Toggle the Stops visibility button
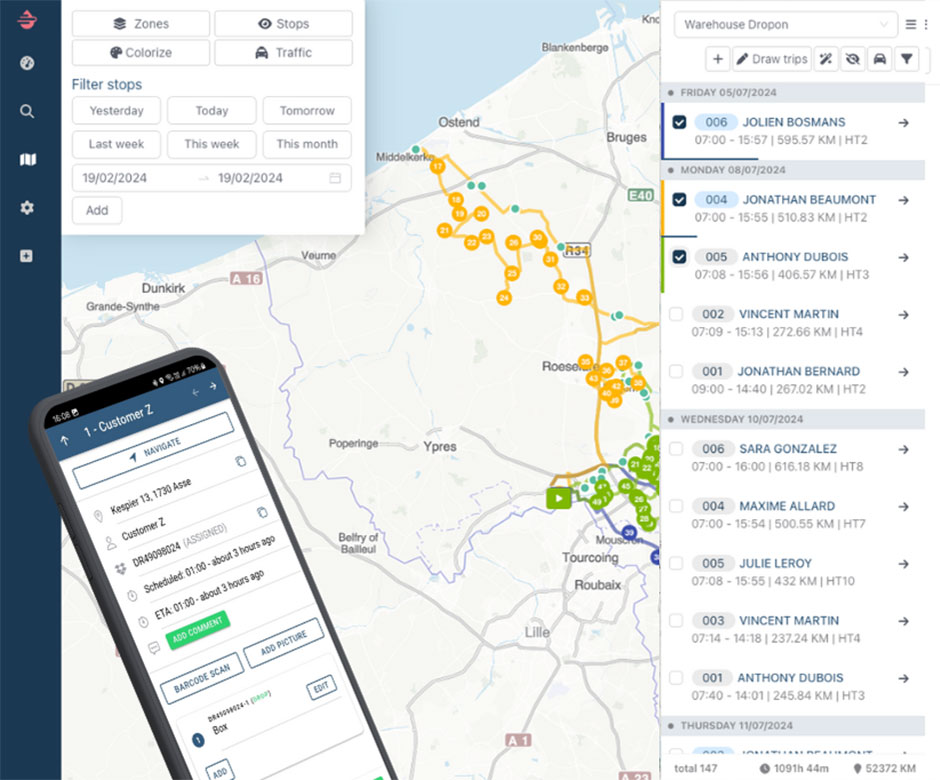 point(284,24)
